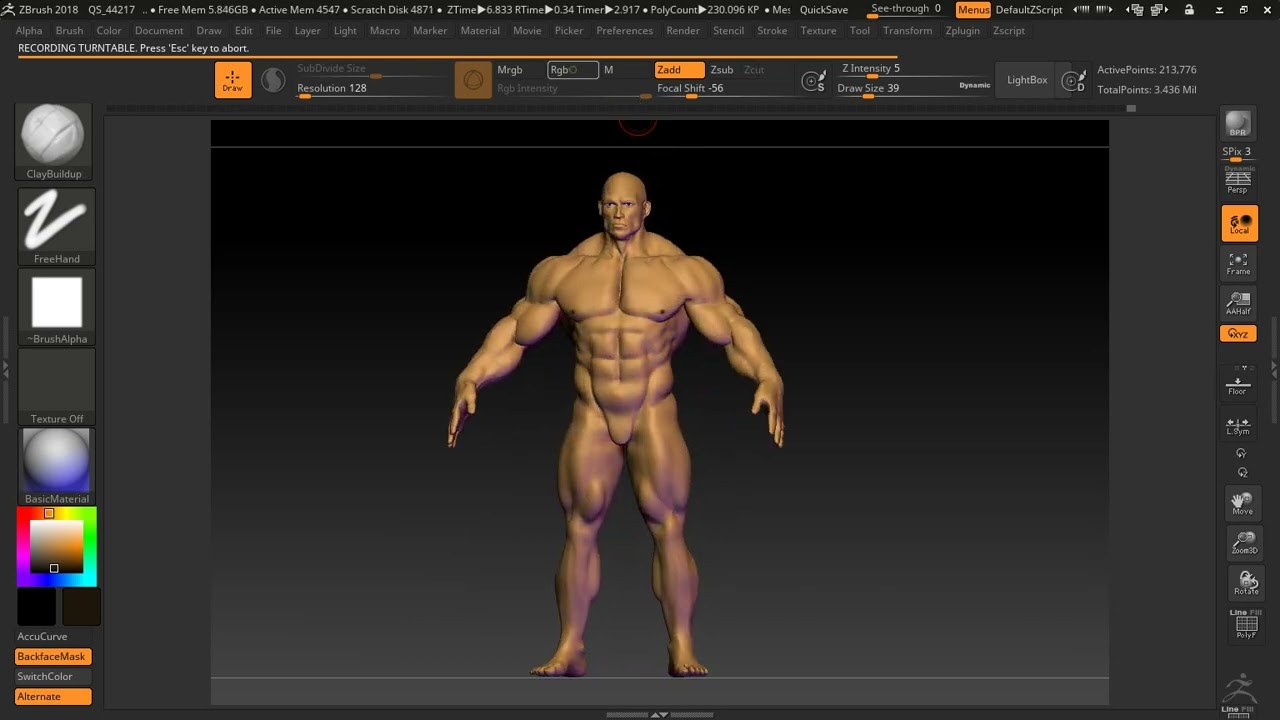Open the FreeHand stroke picker
The height and width of the screenshot is (720, 1280).
coord(56,227)
